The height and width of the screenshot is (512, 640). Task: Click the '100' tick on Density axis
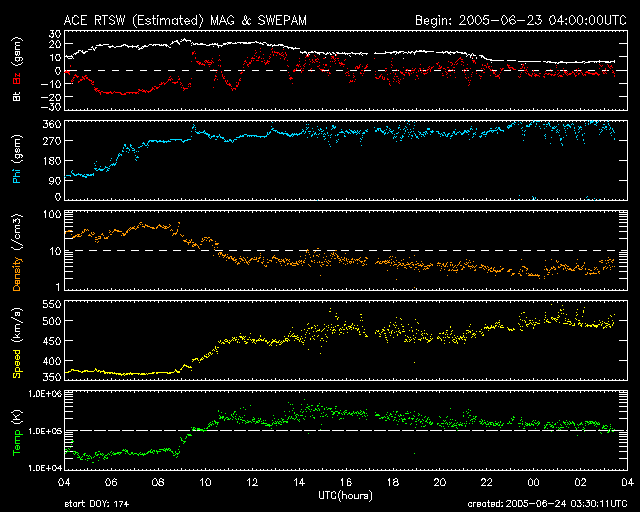[52, 214]
